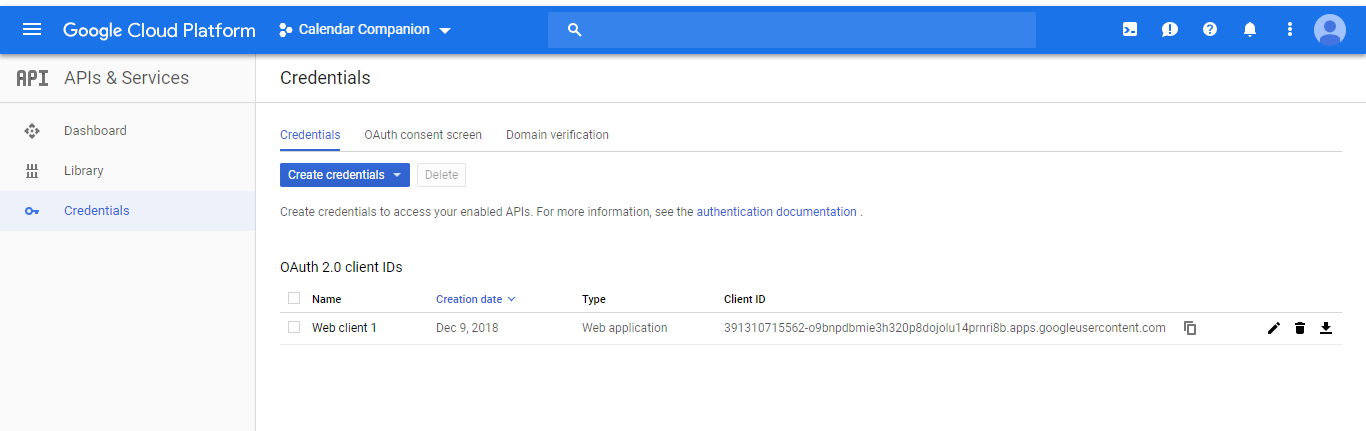Image resolution: width=1366 pixels, height=431 pixels.
Task: Click the OAuth 2.0 client IDs heading
Action: [x=341, y=267]
